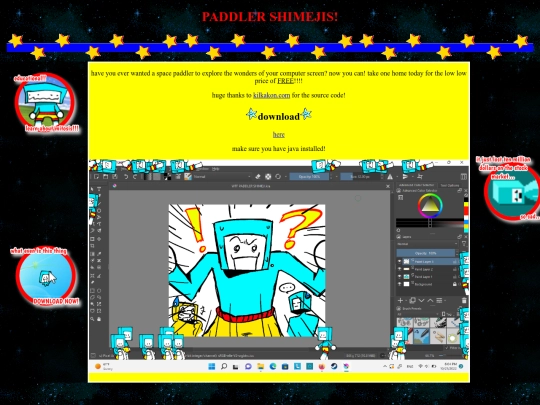Screen dimensions: 540x405
Task: Click the Redo arrow in Krita's toolbar
Action: pyautogui.click(x=135, y=177)
